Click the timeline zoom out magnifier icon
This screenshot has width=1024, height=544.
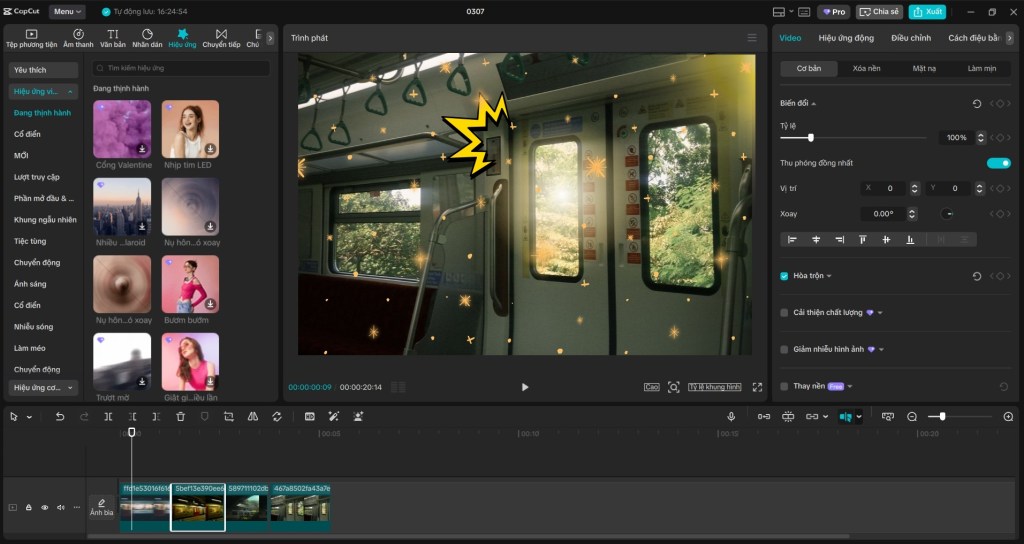912,416
